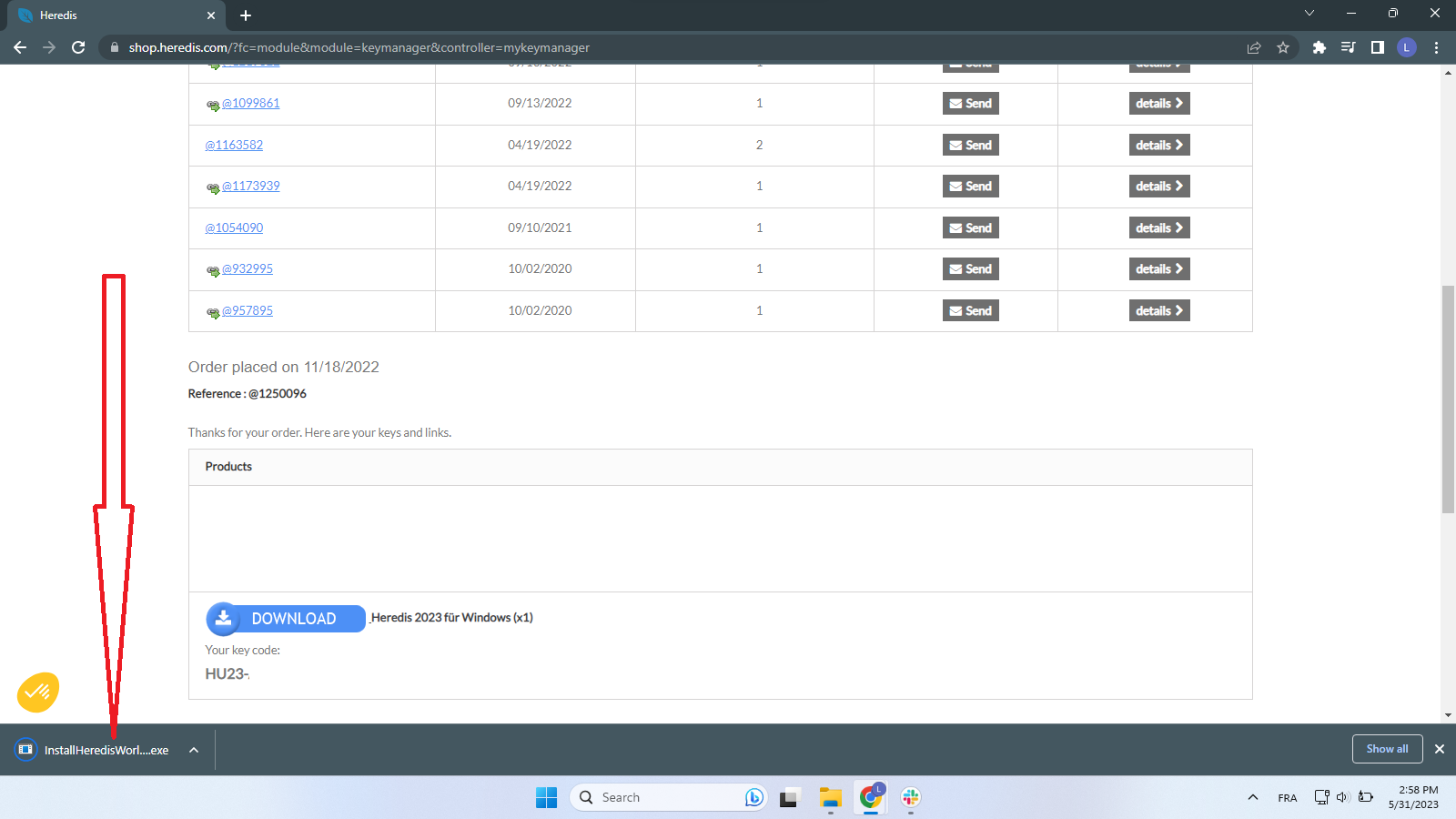Open the Chrome profile avatar
The width and height of the screenshot is (1456, 819).
click(x=1407, y=47)
